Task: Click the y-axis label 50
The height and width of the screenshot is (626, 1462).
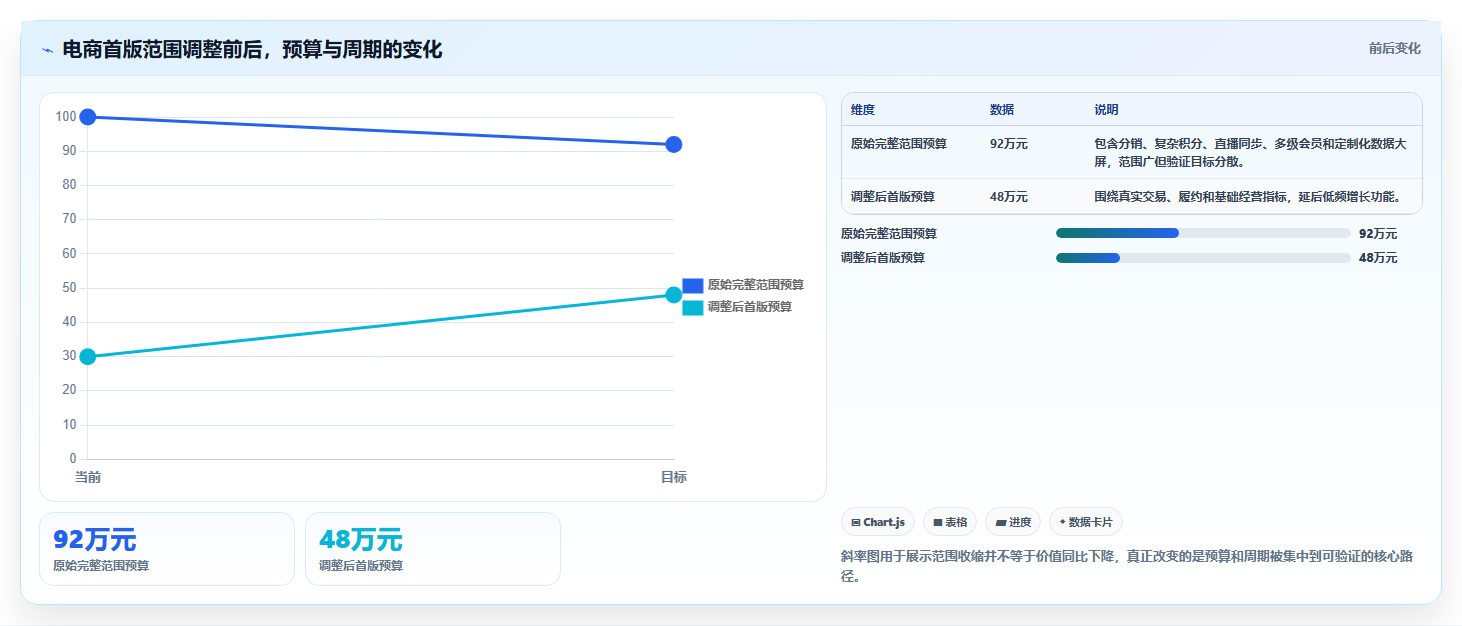Action: (69, 288)
